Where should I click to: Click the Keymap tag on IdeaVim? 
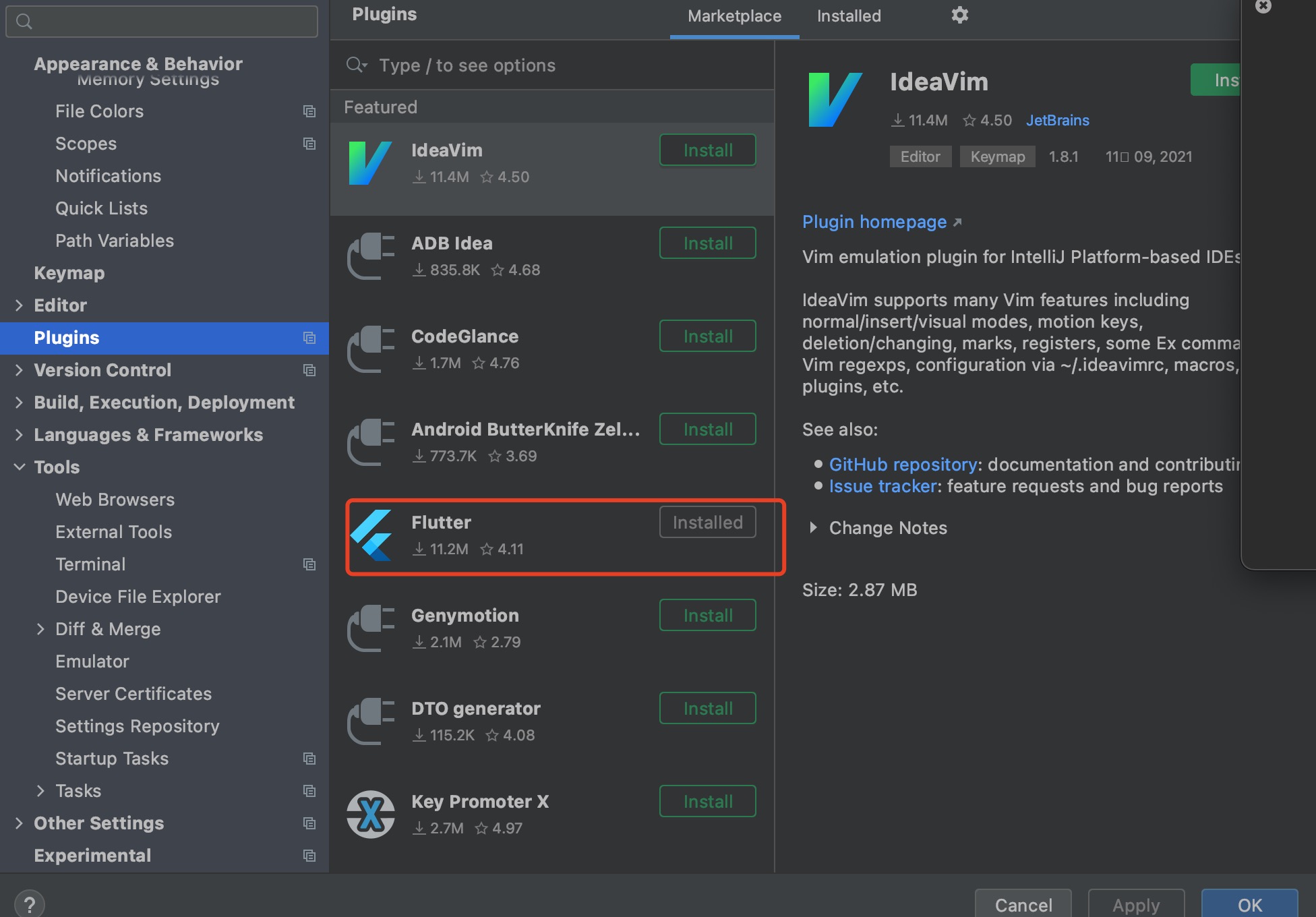click(997, 156)
